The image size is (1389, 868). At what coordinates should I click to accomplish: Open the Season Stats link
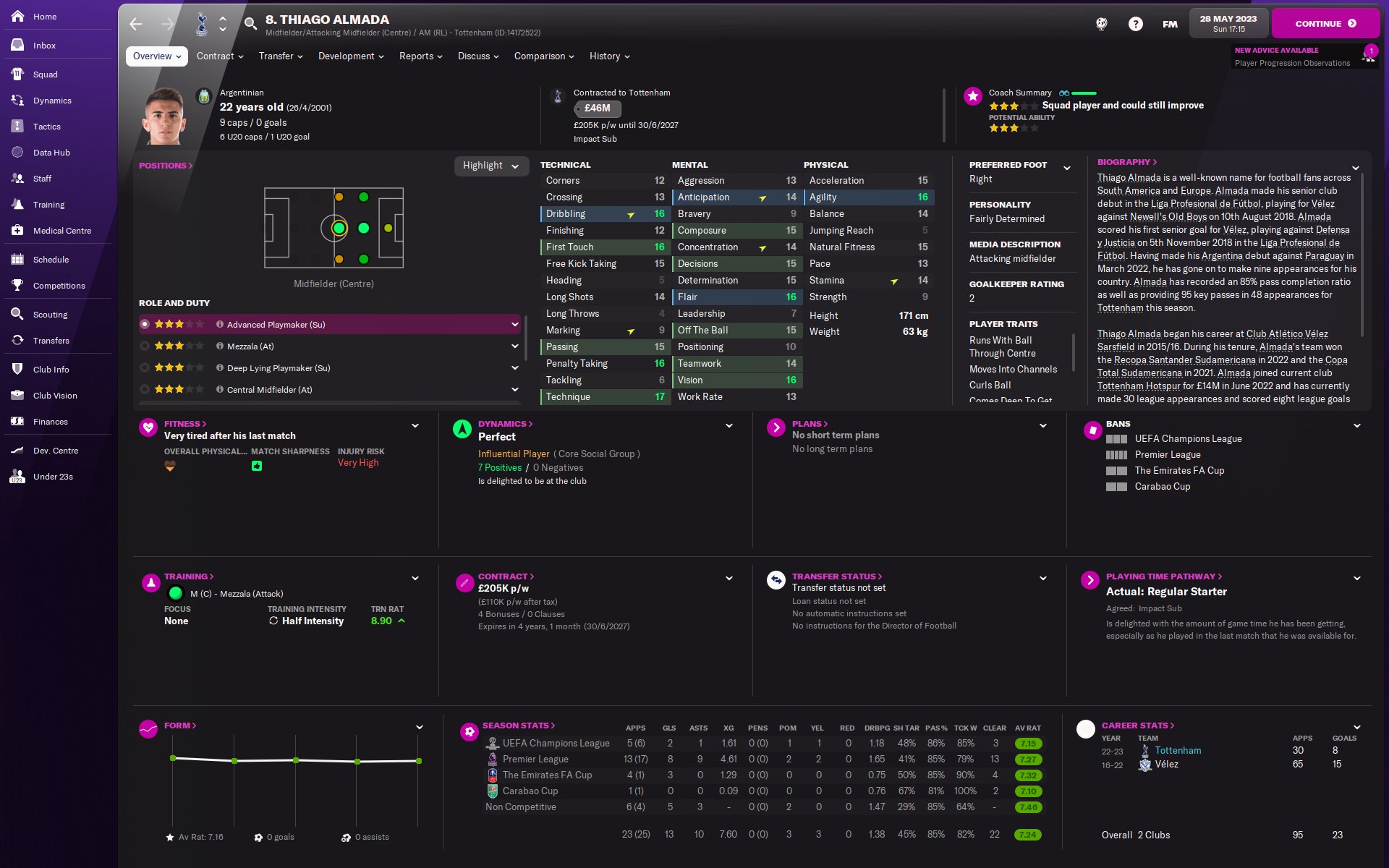click(x=518, y=726)
